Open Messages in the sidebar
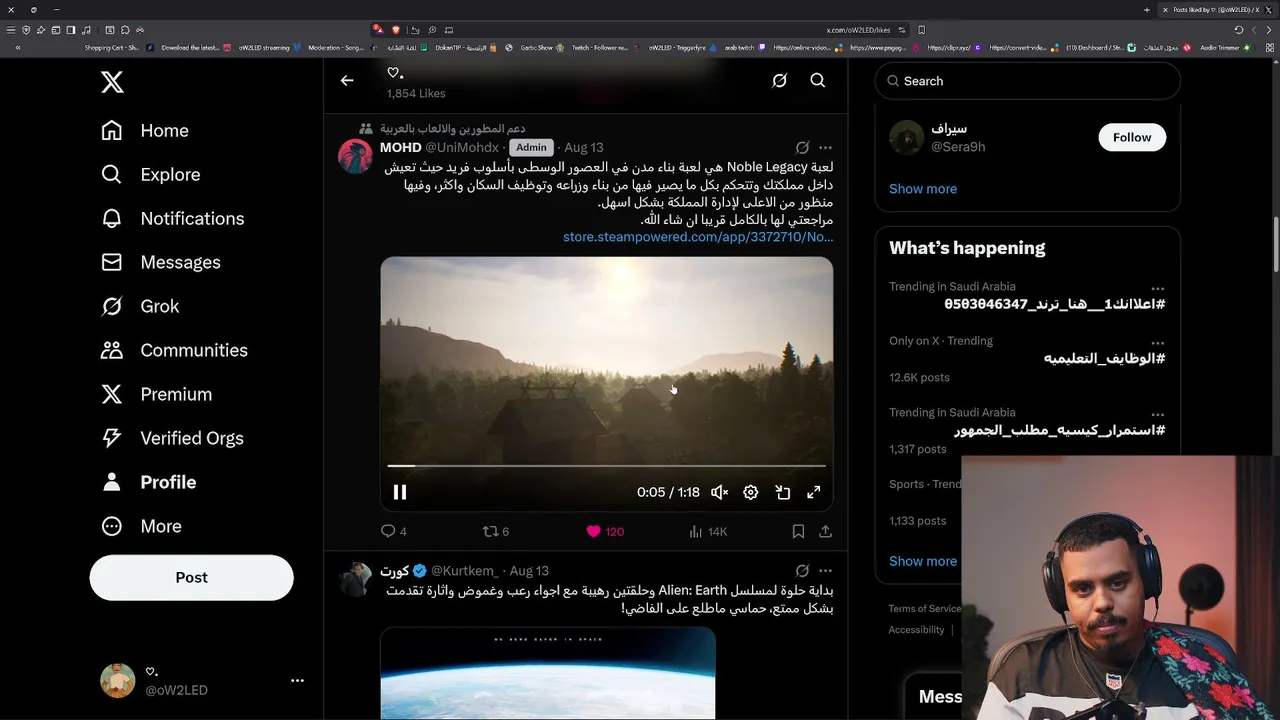Image resolution: width=1280 pixels, height=720 pixels. pos(161,262)
